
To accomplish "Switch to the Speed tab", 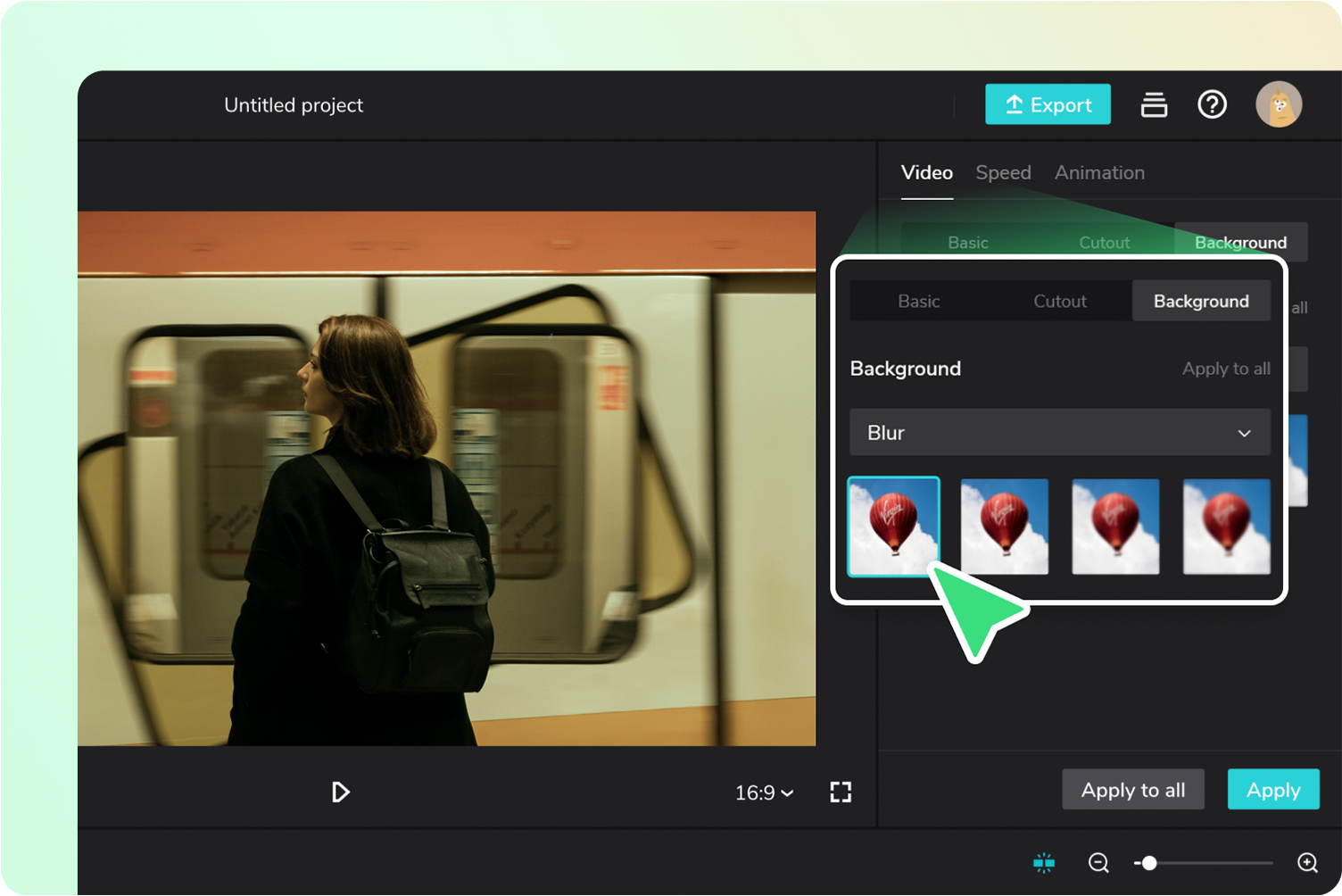I will tap(1003, 172).
